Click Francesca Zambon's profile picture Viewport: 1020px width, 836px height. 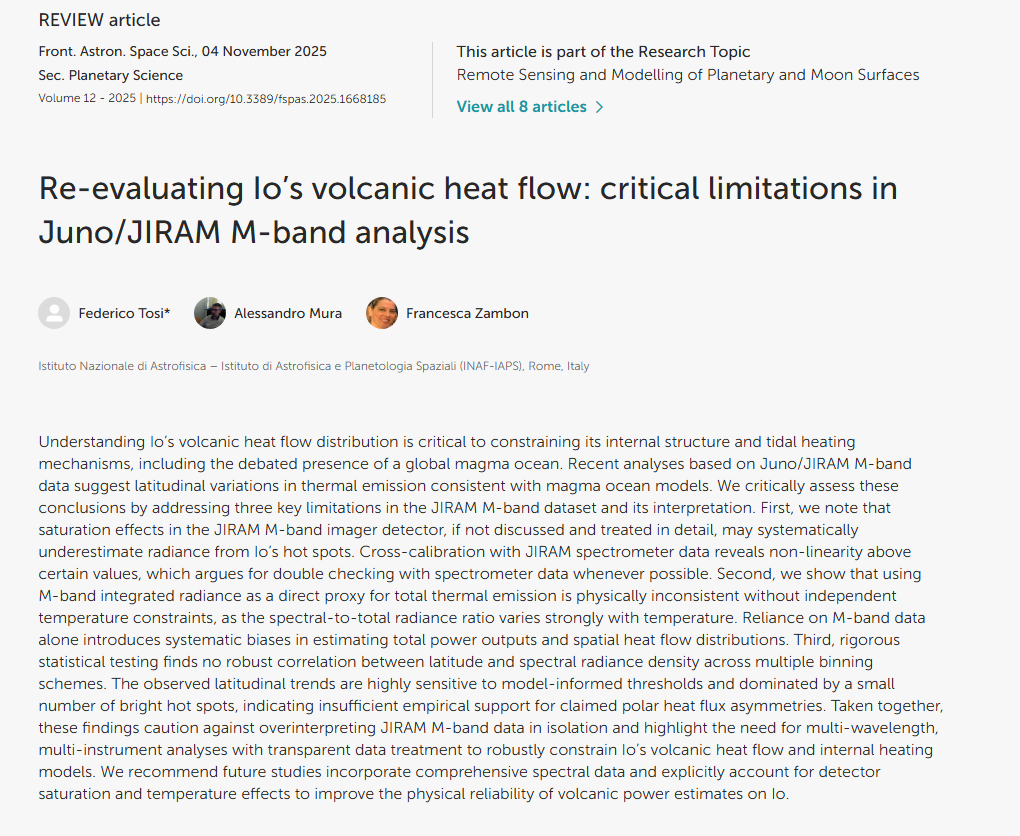pyautogui.click(x=382, y=313)
